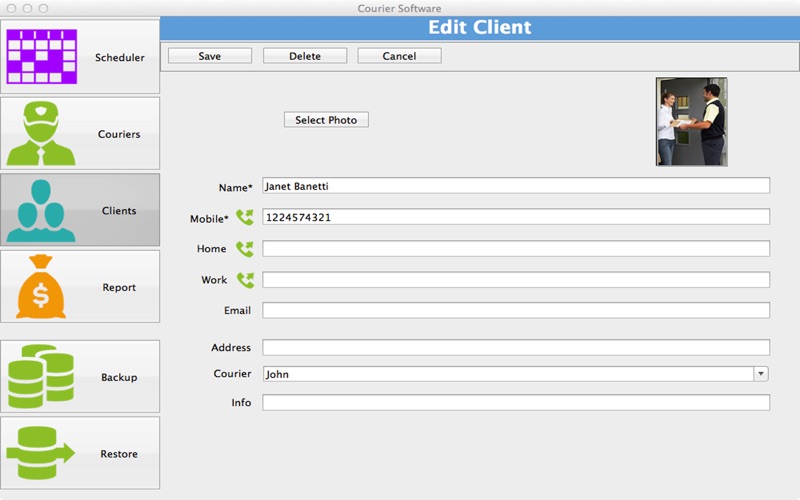Image resolution: width=800 pixels, height=500 pixels.
Task: Click into the Home phone field
Action: 516,248
